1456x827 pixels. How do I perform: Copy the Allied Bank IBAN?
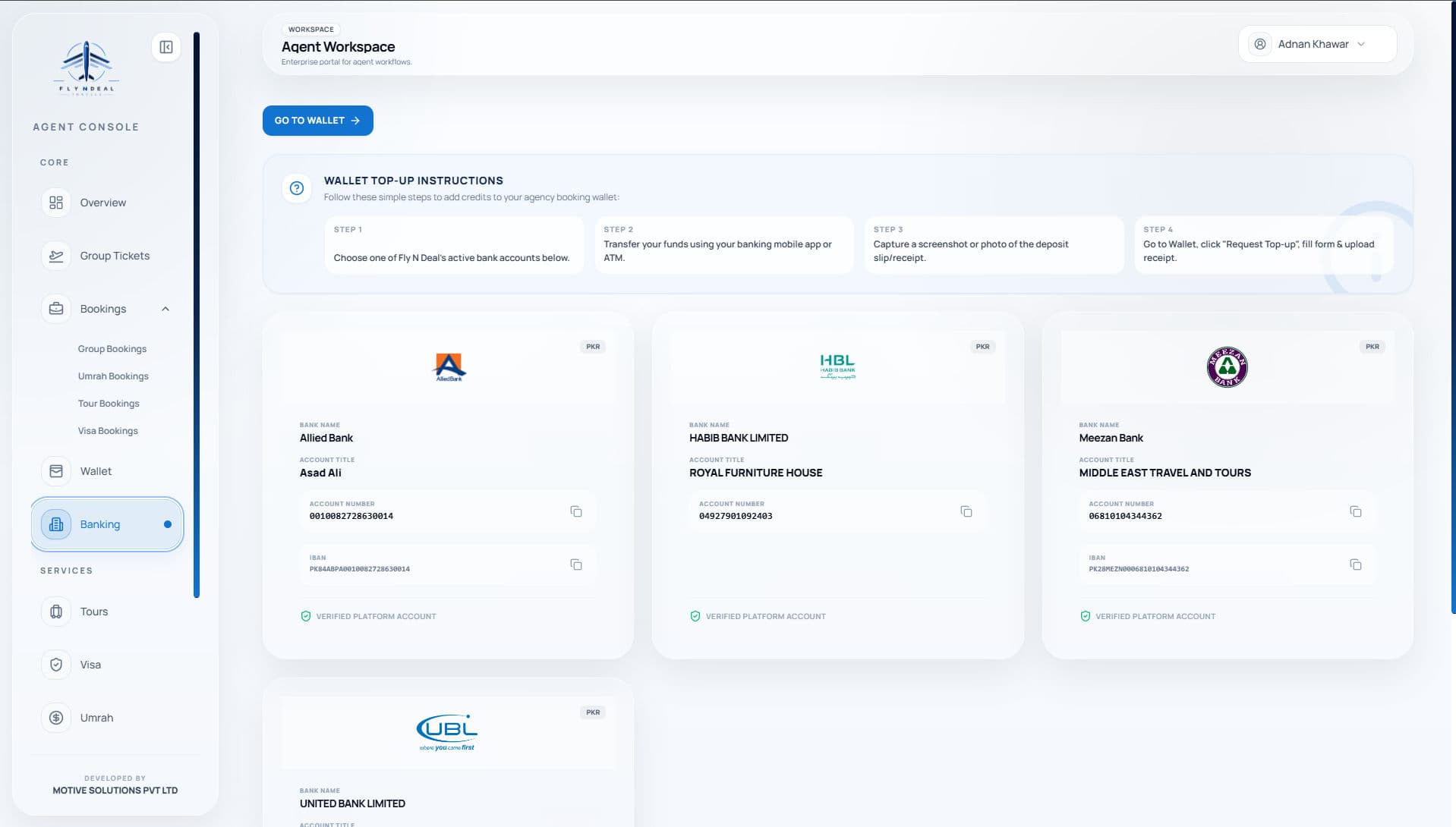[576, 564]
